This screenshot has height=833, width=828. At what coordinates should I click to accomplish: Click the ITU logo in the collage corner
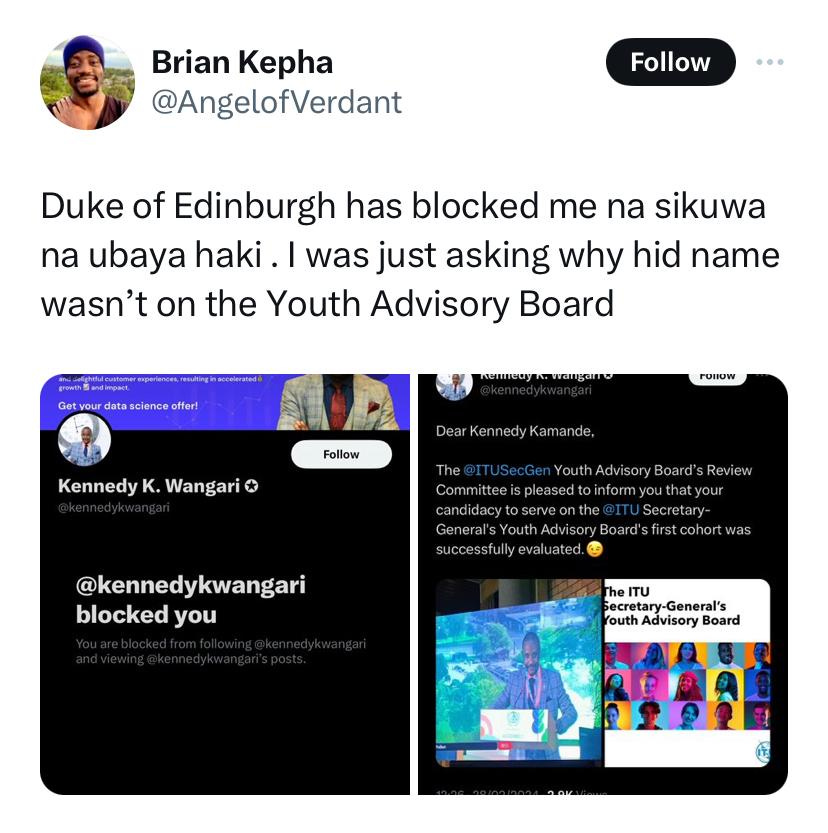click(x=763, y=751)
